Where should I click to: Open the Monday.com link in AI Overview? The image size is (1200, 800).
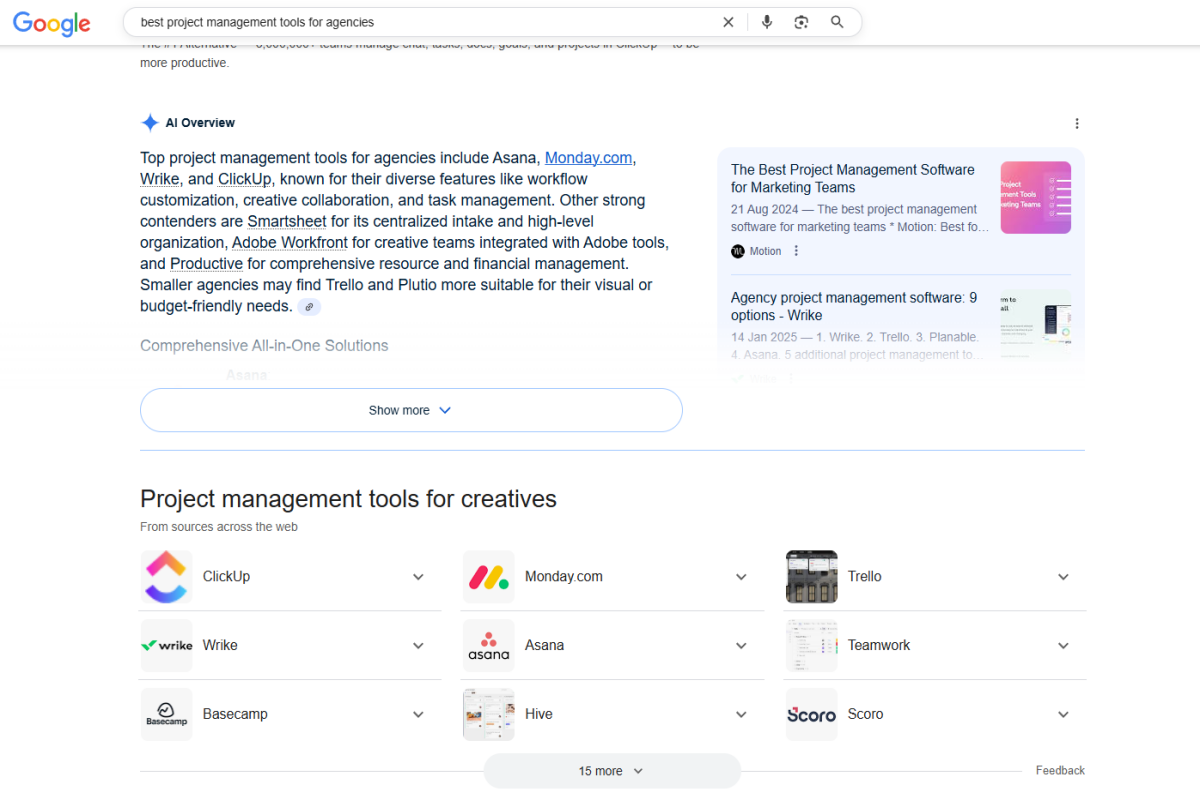(x=588, y=158)
